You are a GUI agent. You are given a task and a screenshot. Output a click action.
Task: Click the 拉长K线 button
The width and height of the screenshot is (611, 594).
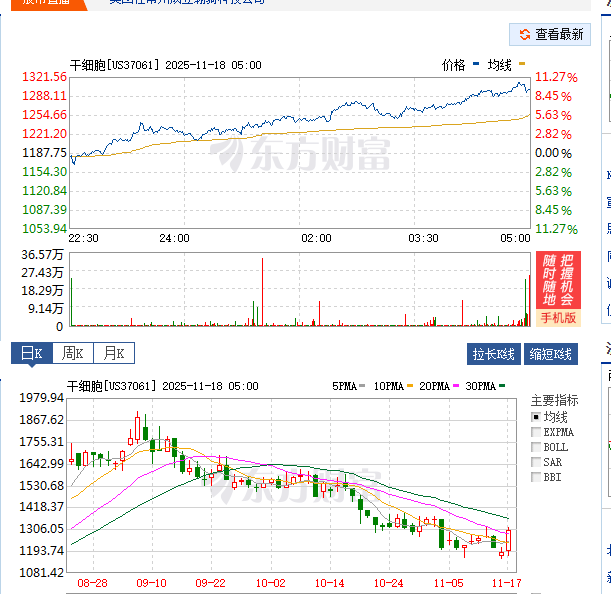coord(494,354)
